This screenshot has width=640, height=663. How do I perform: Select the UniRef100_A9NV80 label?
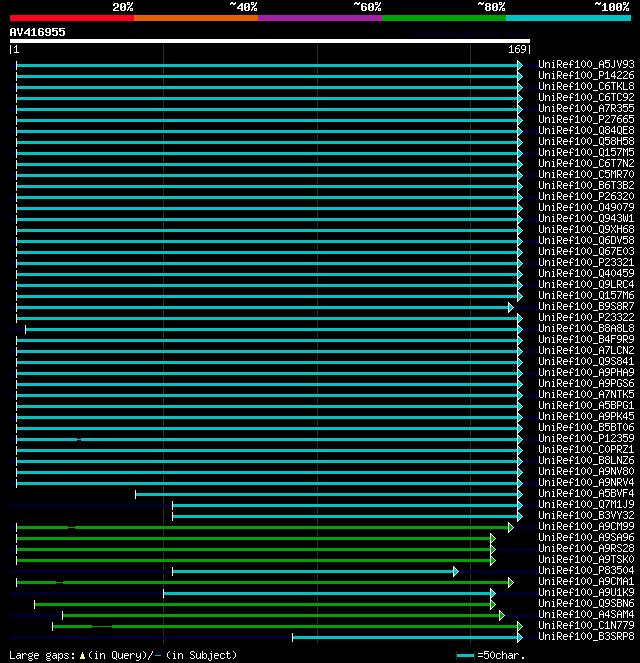tap(586, 471)
